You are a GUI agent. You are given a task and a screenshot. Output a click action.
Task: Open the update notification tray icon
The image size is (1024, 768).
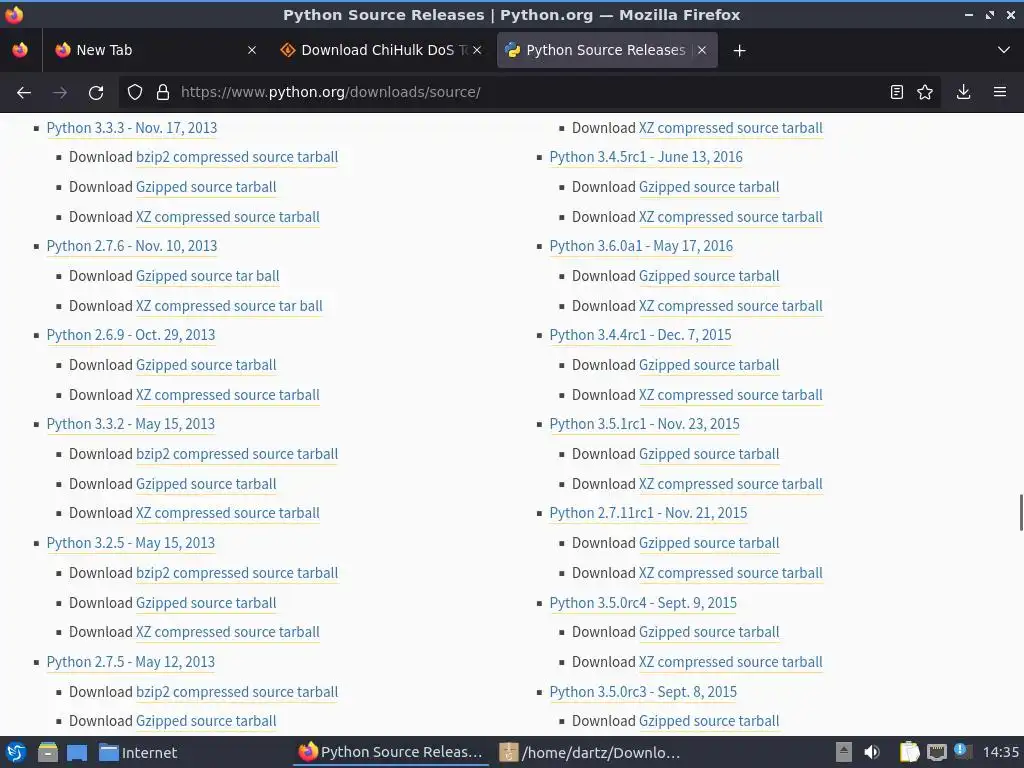962,751
